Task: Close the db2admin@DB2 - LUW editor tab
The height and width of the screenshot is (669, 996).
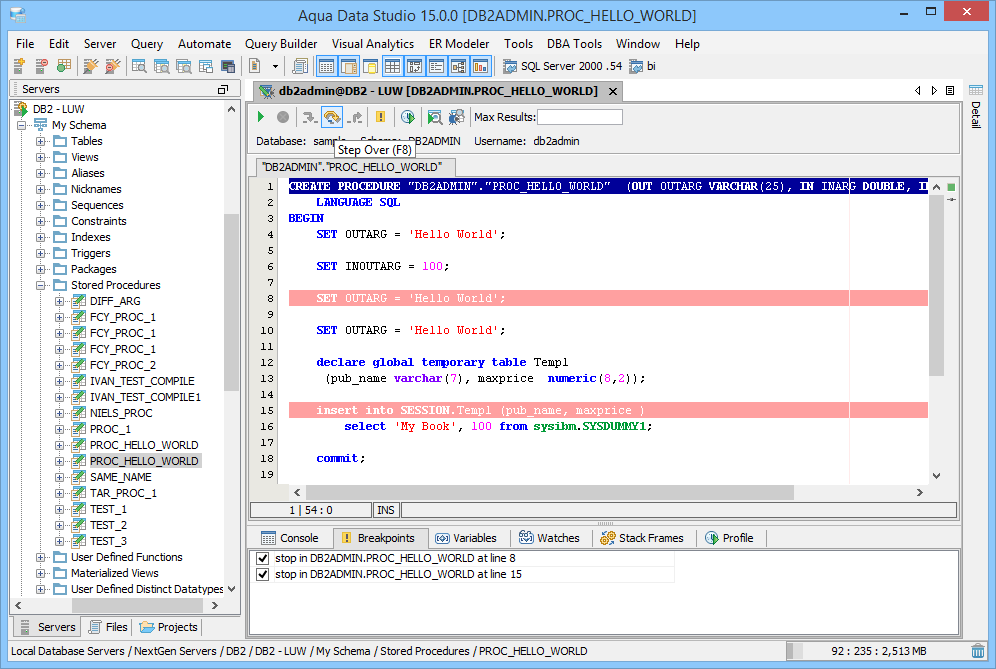Action: [x=613, y=91]
